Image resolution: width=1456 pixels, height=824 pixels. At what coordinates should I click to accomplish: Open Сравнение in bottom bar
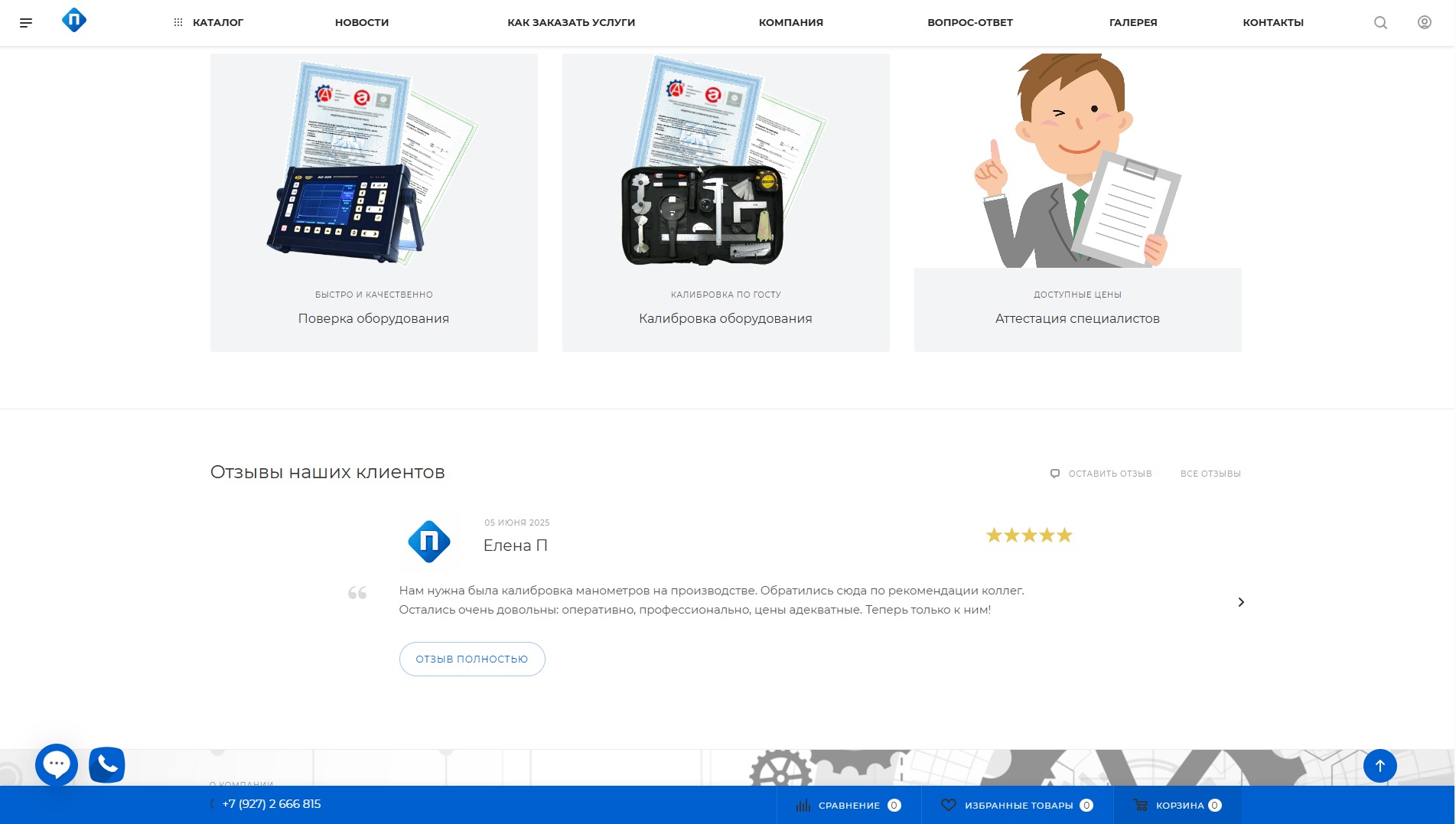849,805
